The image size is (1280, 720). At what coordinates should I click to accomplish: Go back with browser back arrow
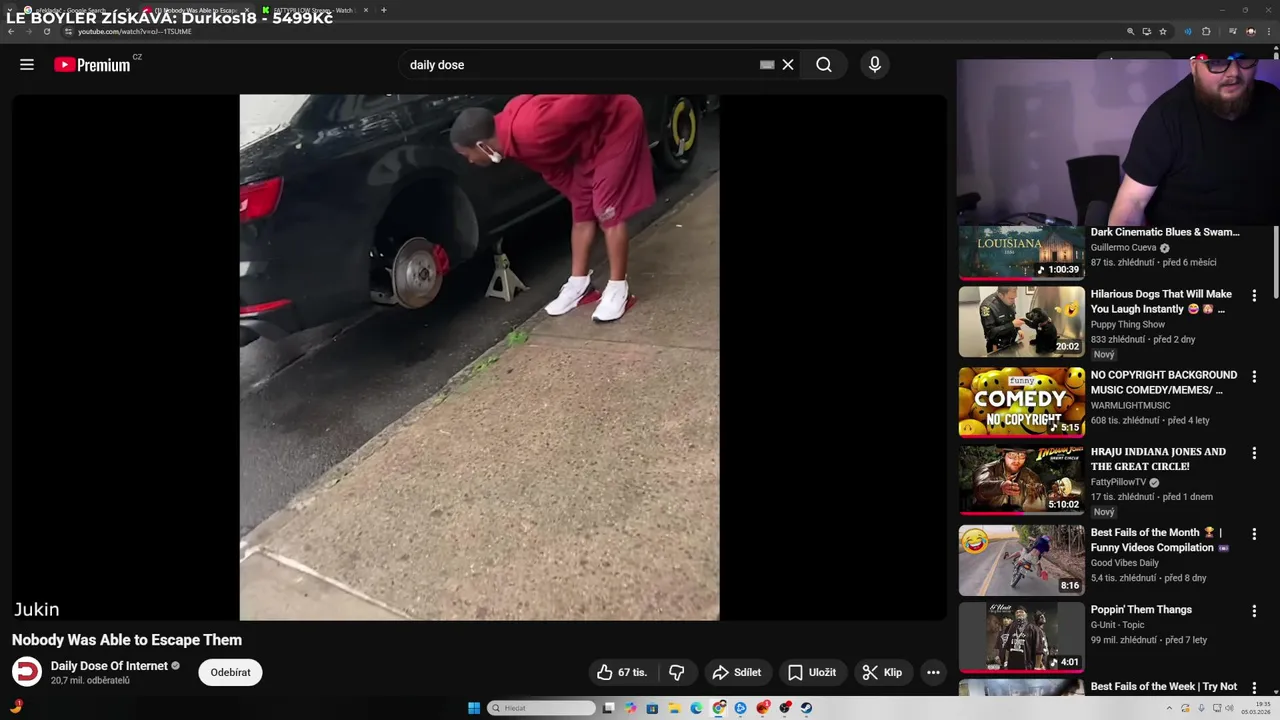click(11, 31)
